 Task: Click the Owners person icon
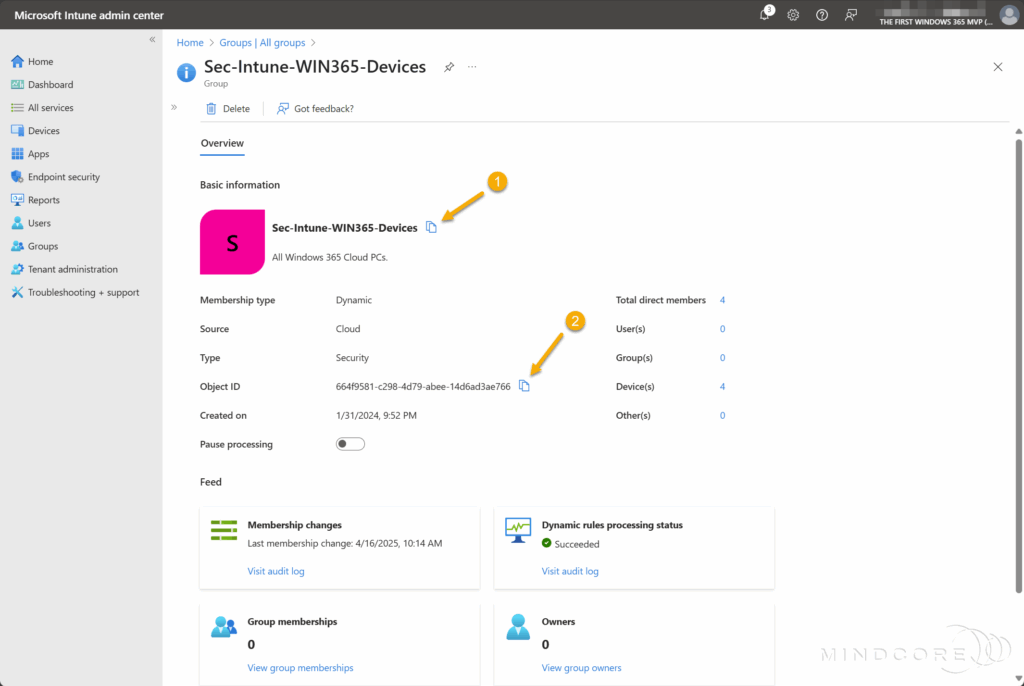(518, 627)
